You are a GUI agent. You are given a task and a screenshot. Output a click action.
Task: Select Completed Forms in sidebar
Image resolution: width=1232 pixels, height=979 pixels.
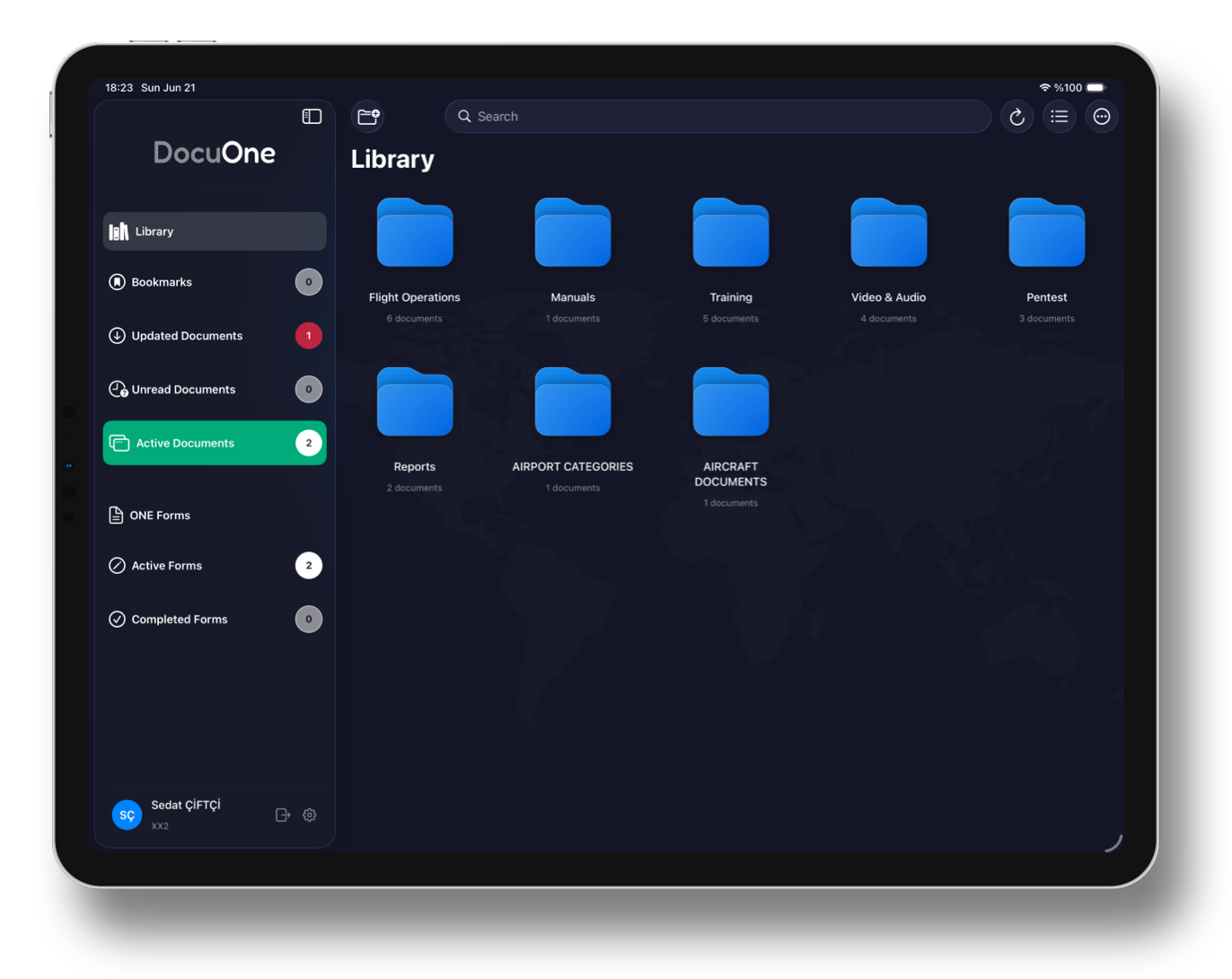pos(215,620)
